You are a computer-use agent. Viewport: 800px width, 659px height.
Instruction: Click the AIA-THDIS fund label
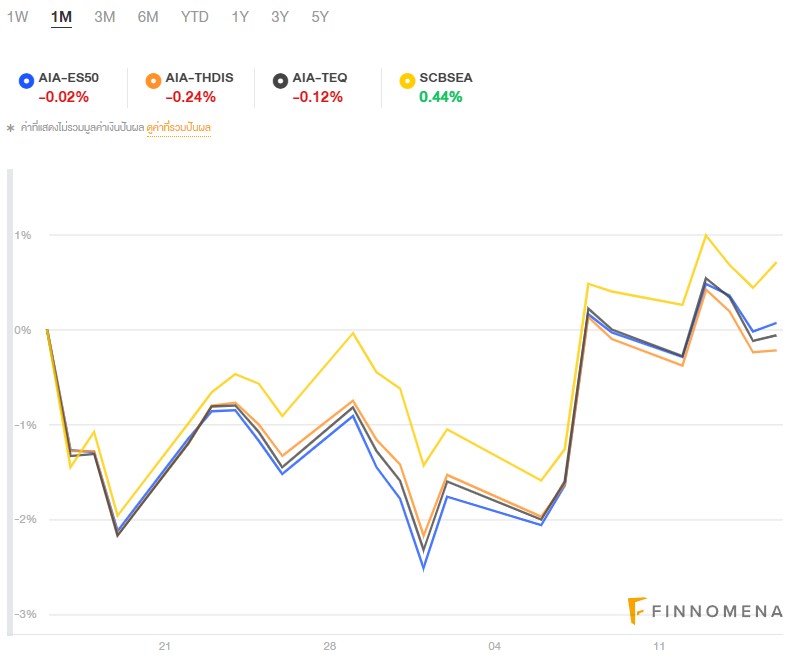point(200,78)
